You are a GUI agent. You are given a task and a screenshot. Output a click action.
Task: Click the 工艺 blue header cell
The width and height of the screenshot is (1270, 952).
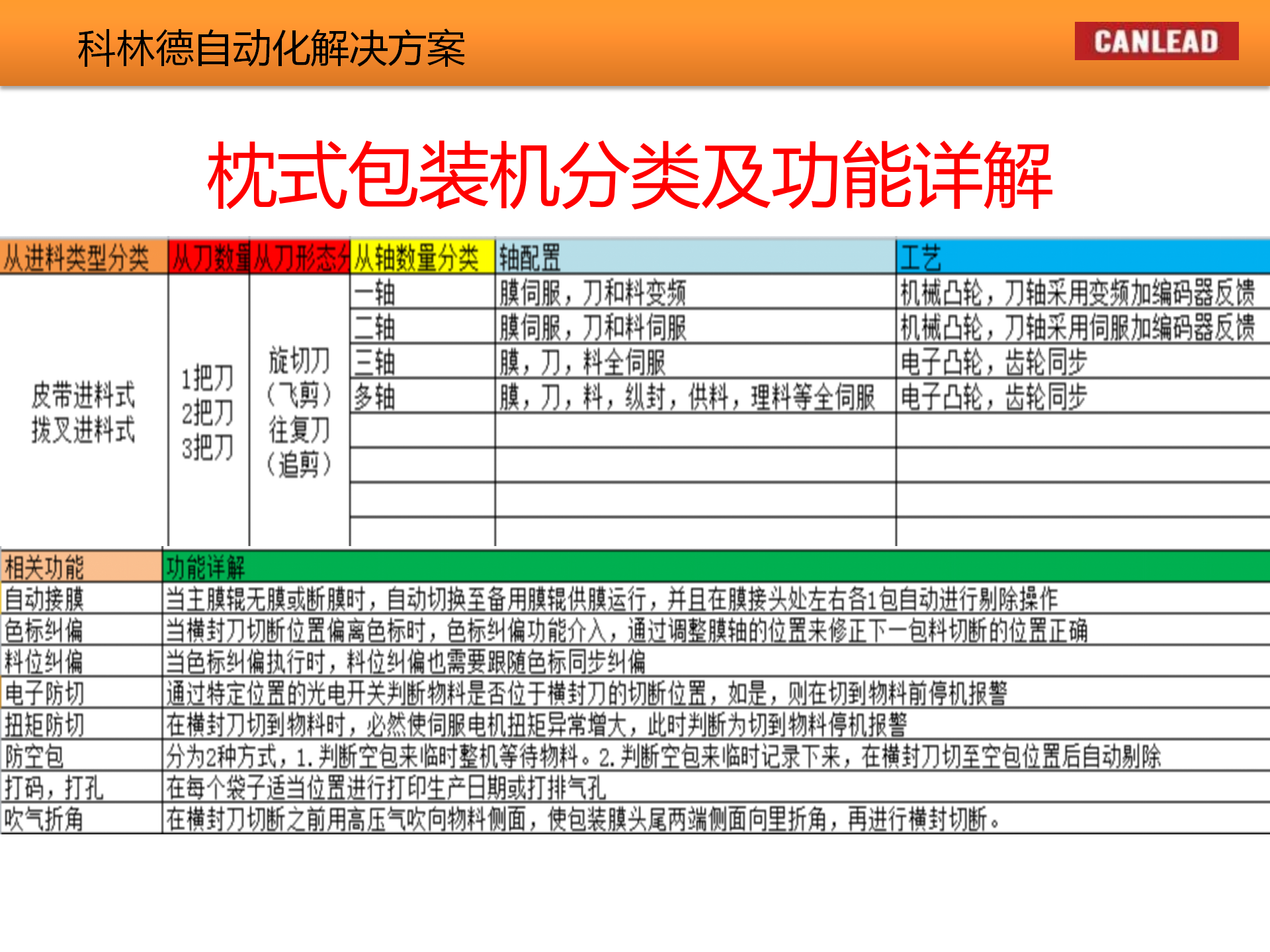pos(1083,257)
